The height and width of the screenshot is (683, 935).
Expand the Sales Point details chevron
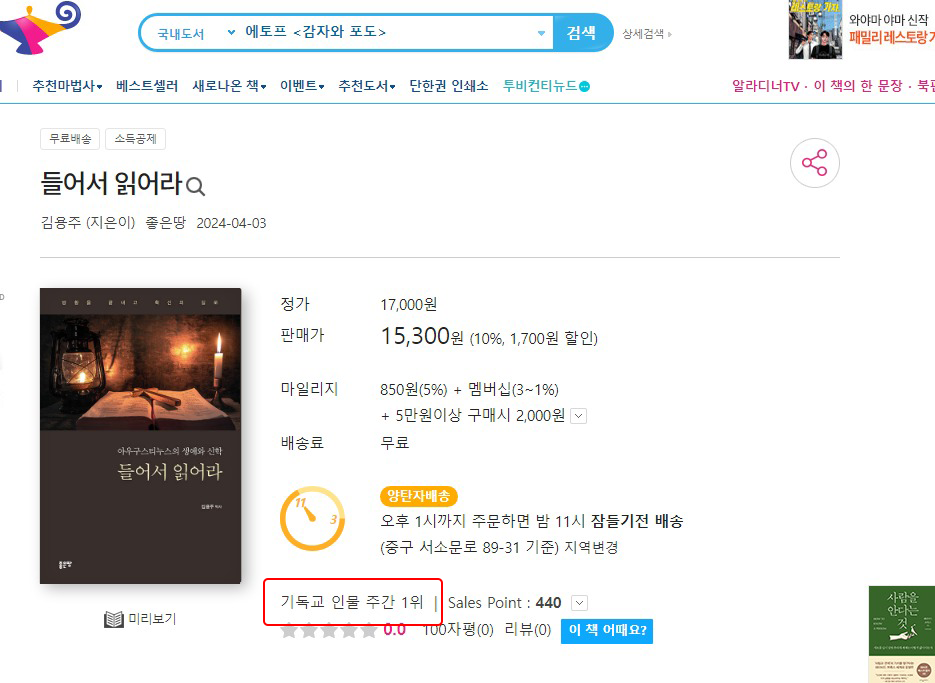pos(579,603)
